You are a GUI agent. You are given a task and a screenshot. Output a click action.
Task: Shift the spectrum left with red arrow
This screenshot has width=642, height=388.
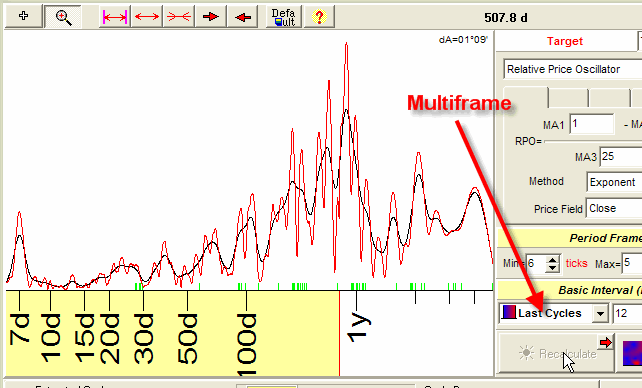[243, 17]
